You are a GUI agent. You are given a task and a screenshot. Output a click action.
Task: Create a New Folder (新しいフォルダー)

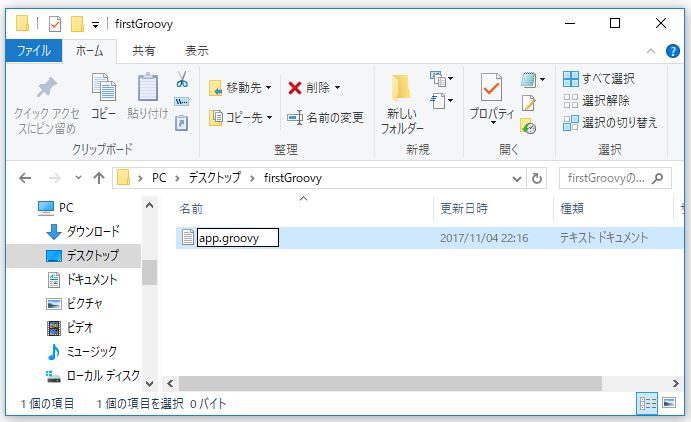(x=401, y=105)
